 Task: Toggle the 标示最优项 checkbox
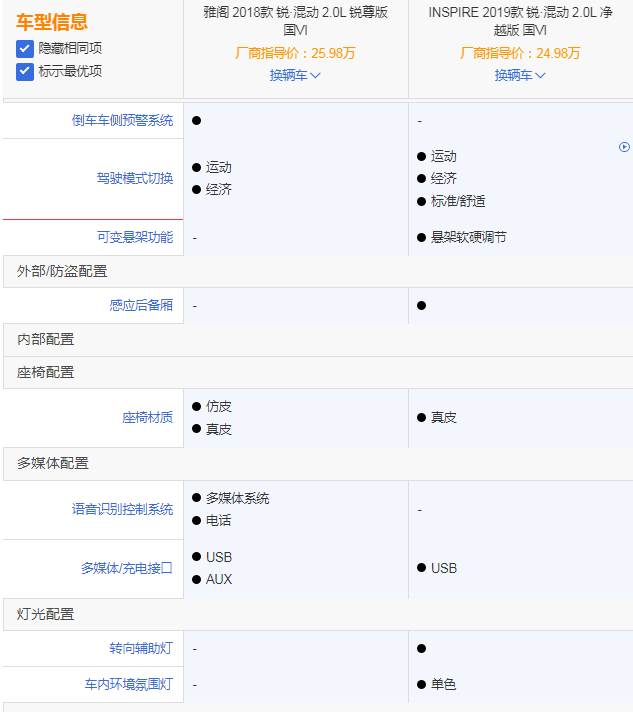[25, 71]
